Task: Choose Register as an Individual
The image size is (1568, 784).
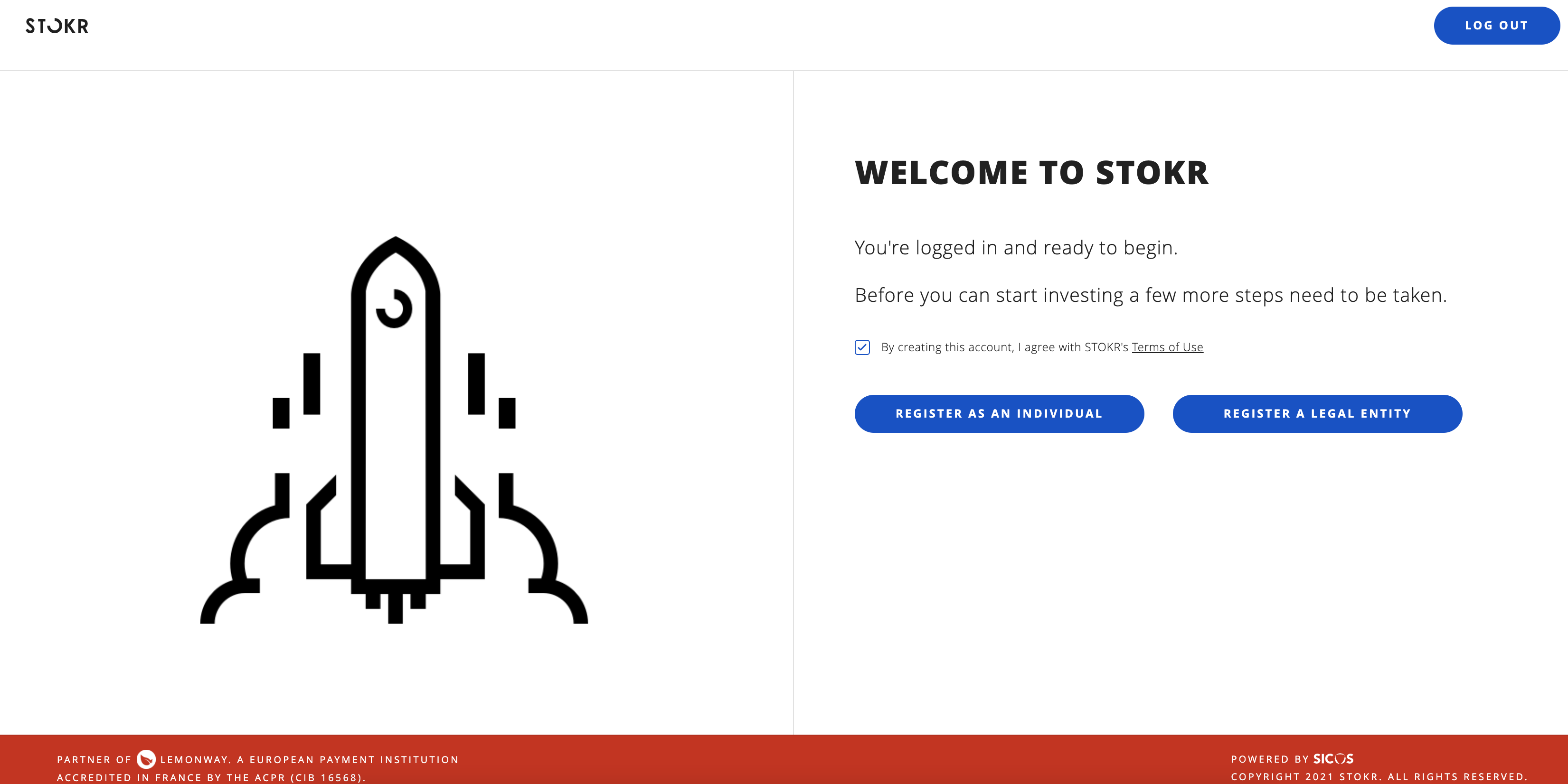Action: [999, 413]
